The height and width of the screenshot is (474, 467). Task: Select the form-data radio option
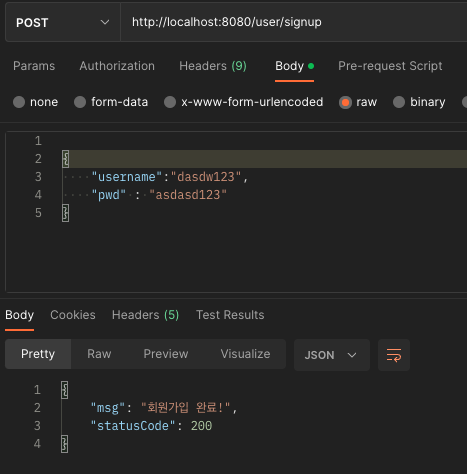click(x=80, y=102)
